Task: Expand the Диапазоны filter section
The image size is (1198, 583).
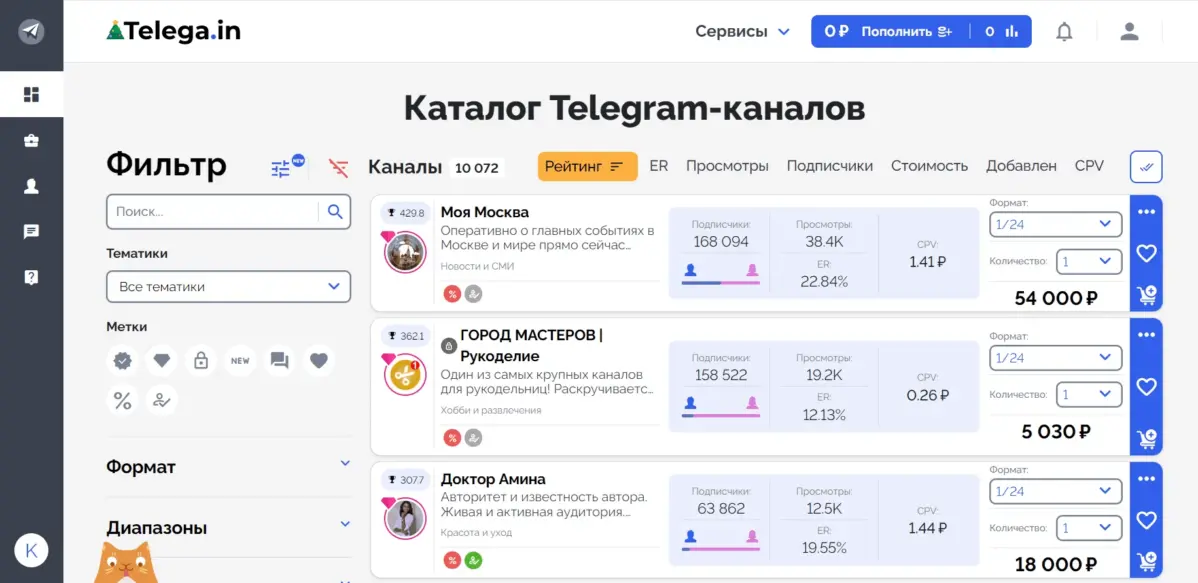Action: [x=228, y=528]
